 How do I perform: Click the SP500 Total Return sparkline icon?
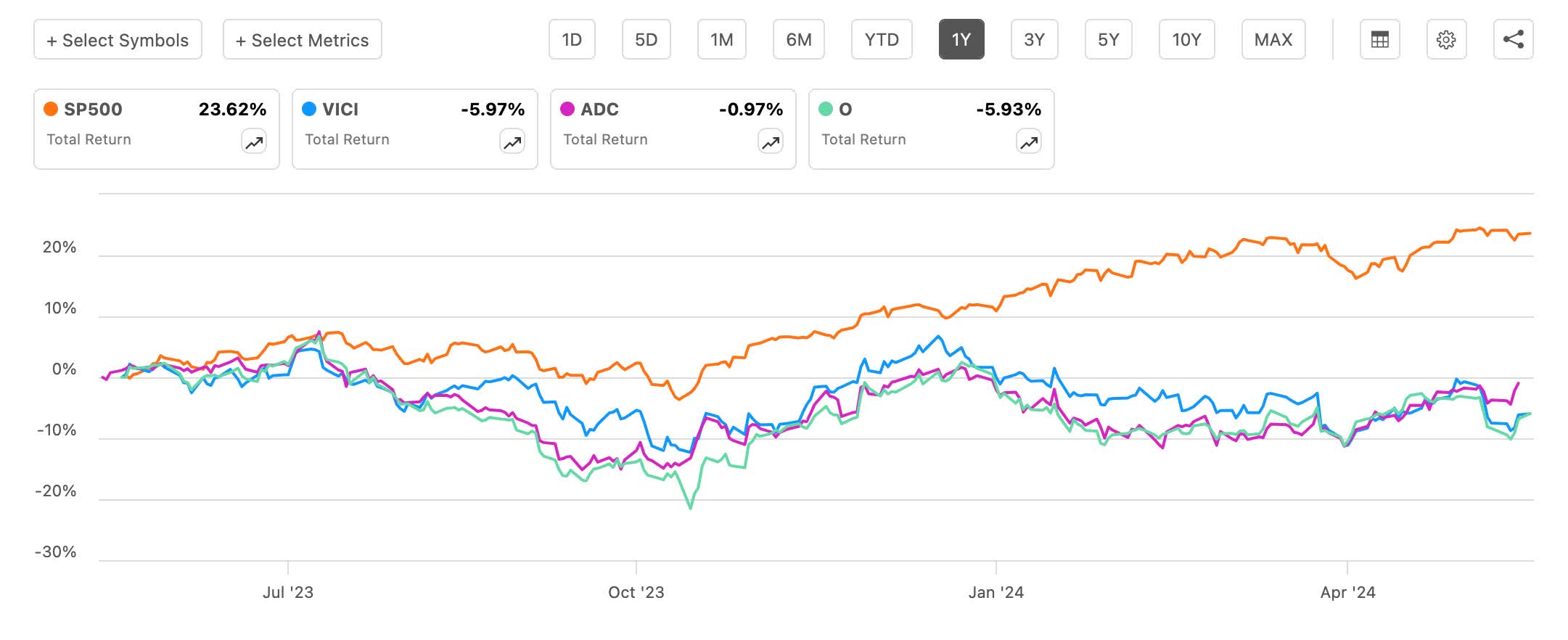tap(253, 142)
